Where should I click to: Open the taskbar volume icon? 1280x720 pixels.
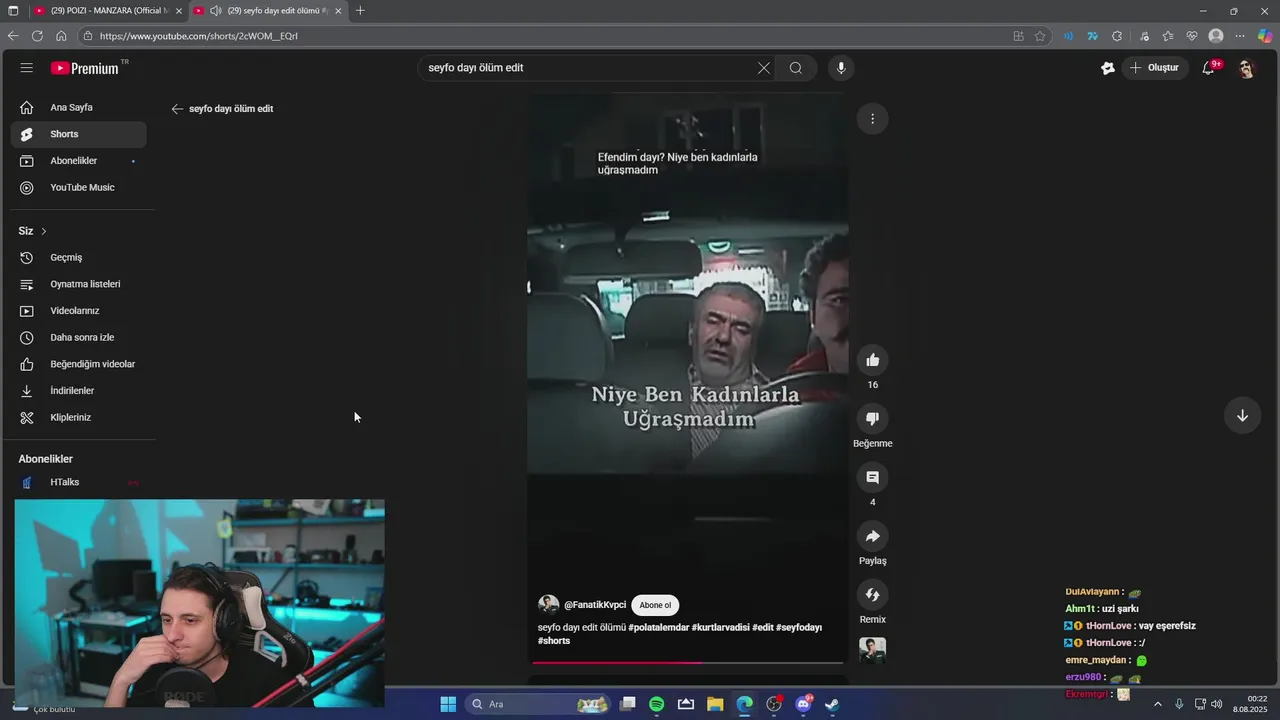click(1217, 704)
